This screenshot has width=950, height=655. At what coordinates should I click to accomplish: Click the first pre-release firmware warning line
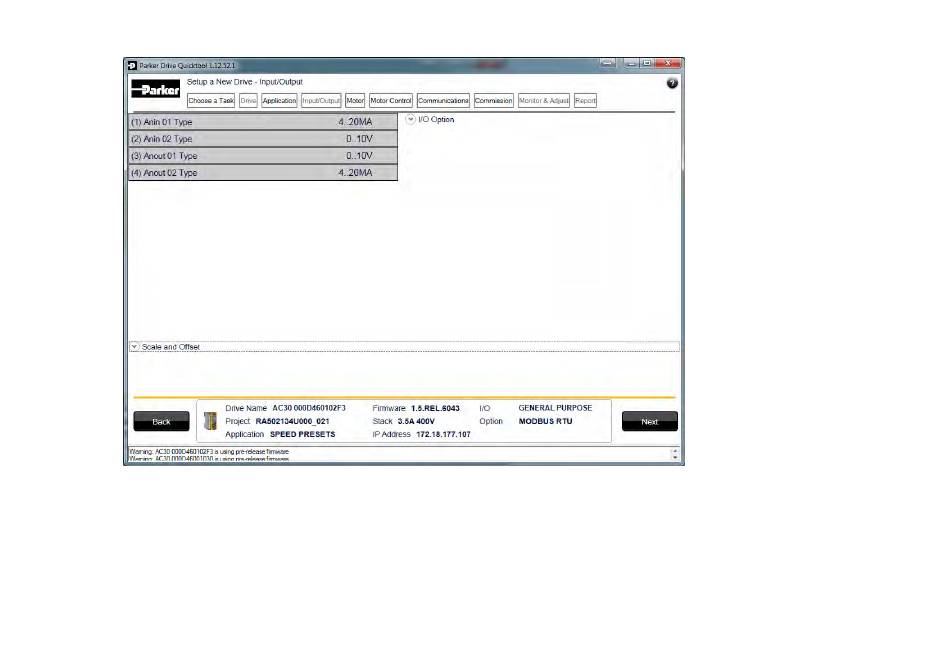click(x=209, y=451)
